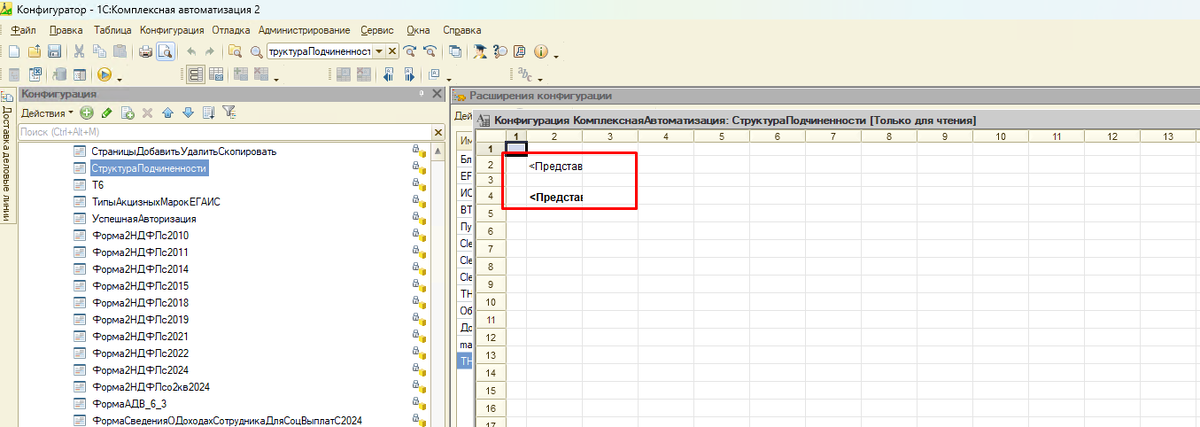Select Форма2НДФЛс2010 in the tree
This screenshot has width=1200, height=427.
pyautogui.click(x=140, y=235)
